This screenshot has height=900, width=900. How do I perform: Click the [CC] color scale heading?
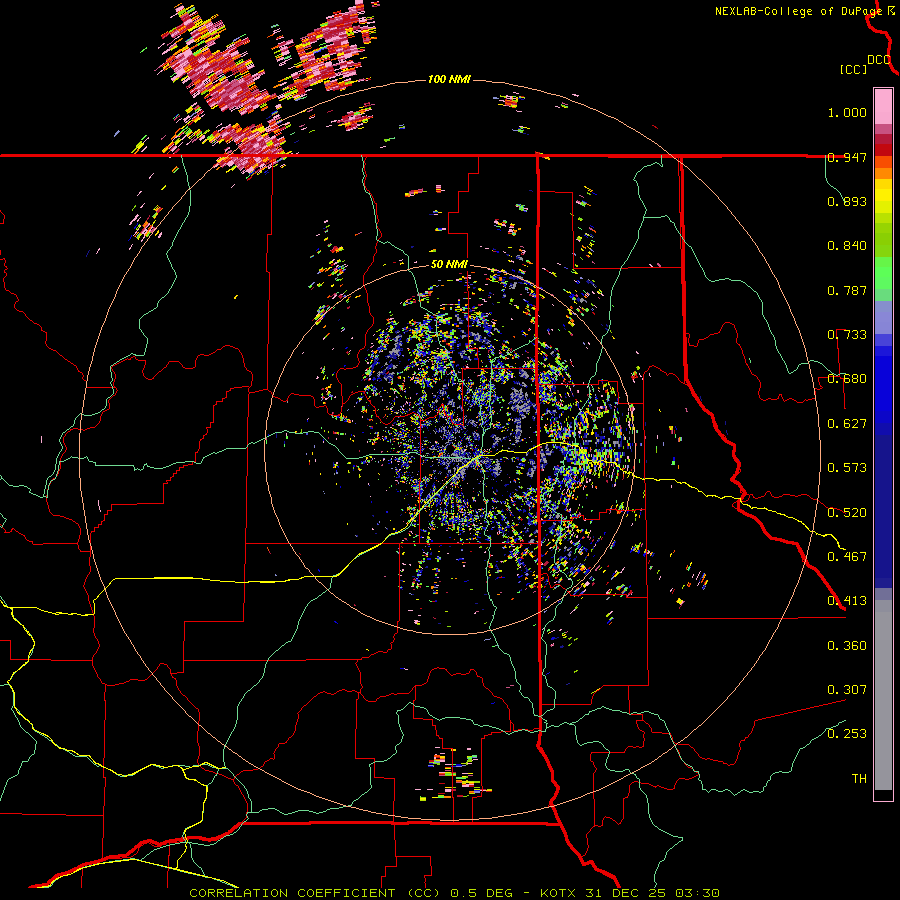click(x=854, y=69)
